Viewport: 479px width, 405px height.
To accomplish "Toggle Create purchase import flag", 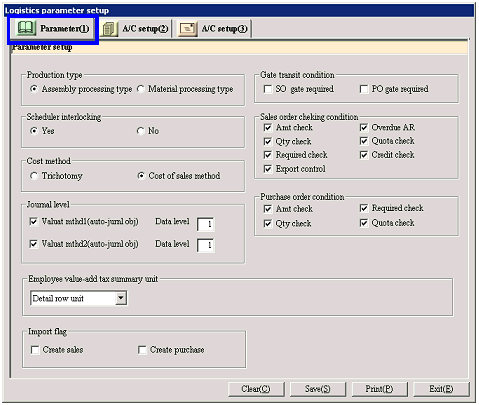I will point(142,350).
